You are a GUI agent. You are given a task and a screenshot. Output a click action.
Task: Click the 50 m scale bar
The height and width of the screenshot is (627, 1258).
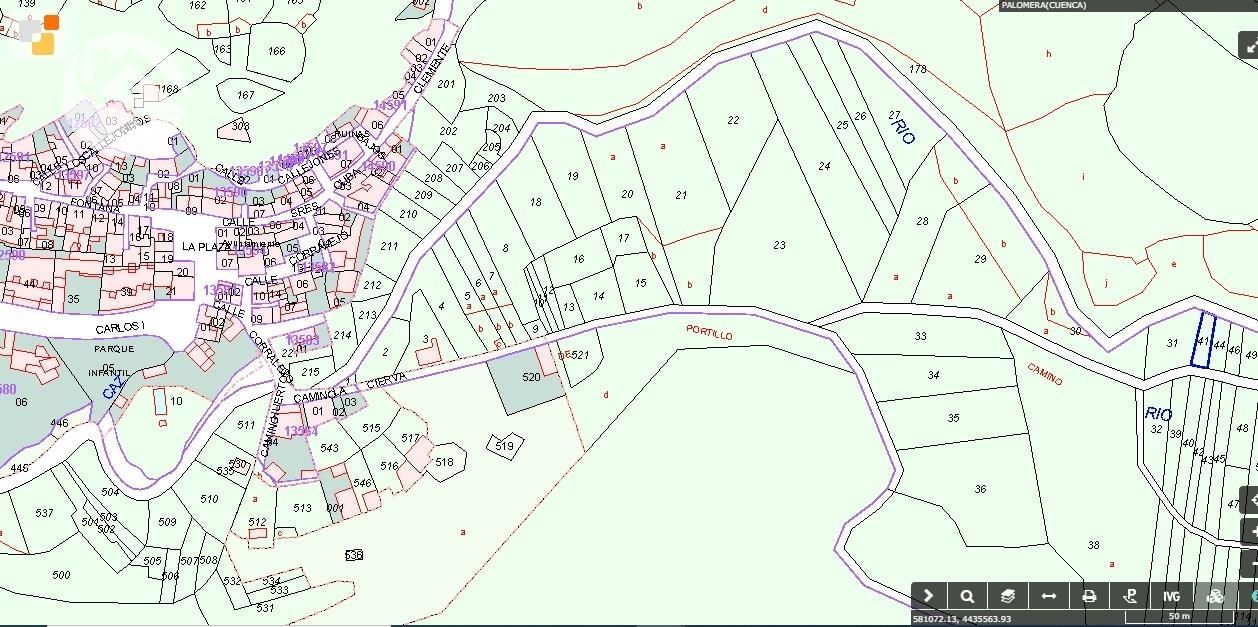(x=1178, y=618)
